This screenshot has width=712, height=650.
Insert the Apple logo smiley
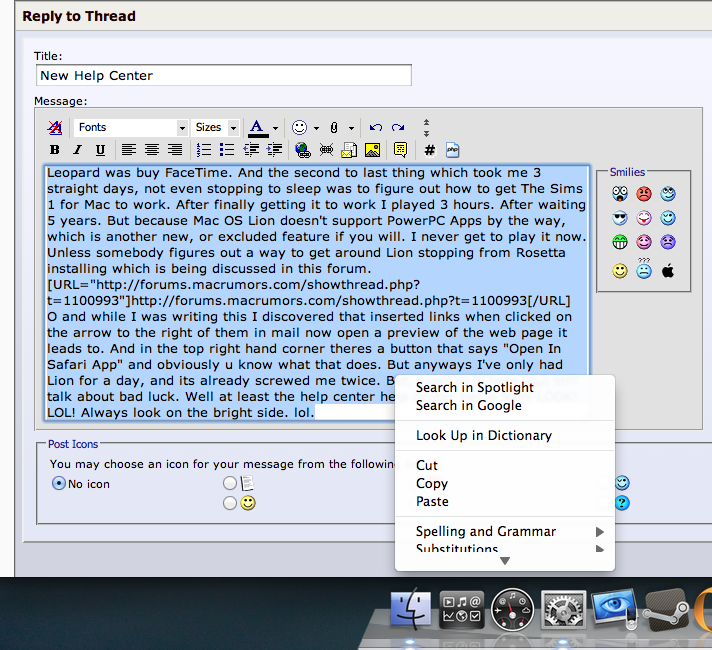[x=668, y=271]
